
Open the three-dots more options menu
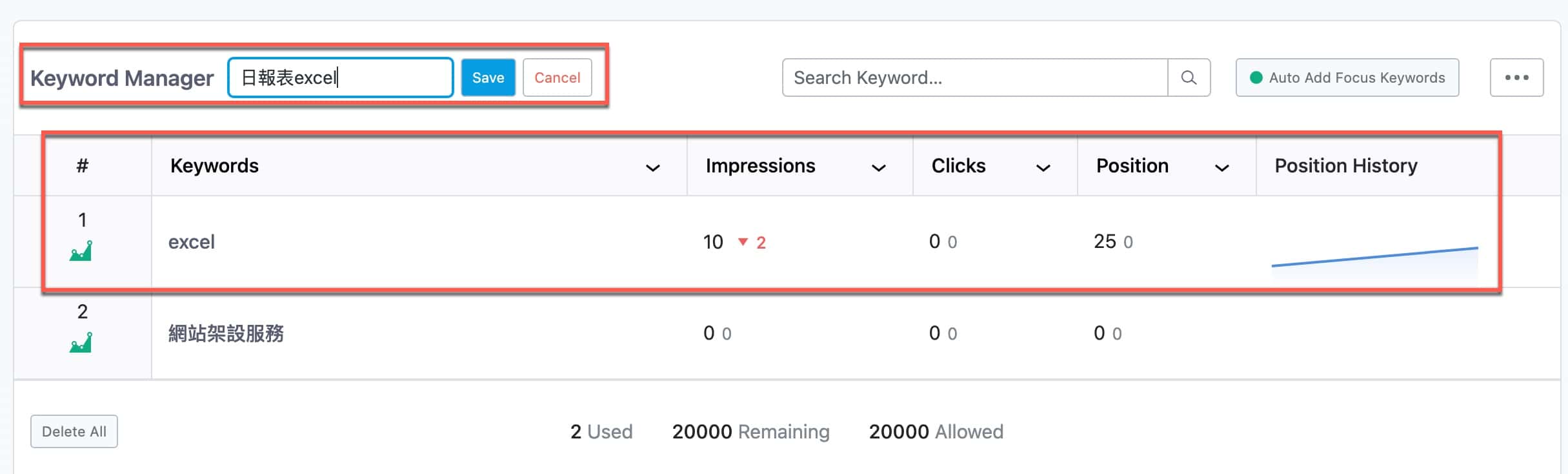[1516, 77]
